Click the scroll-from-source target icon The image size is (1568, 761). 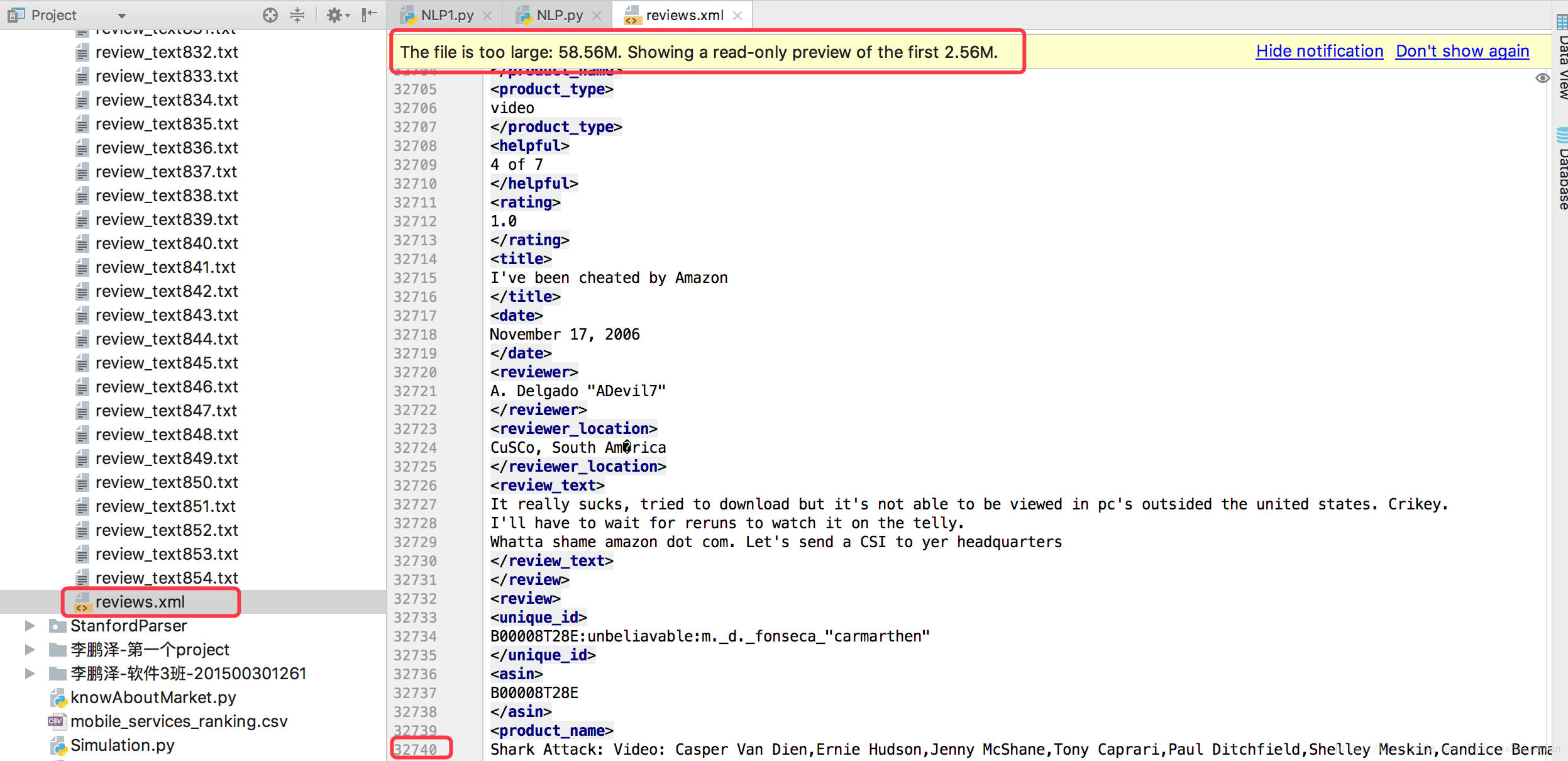click(270, 15)
